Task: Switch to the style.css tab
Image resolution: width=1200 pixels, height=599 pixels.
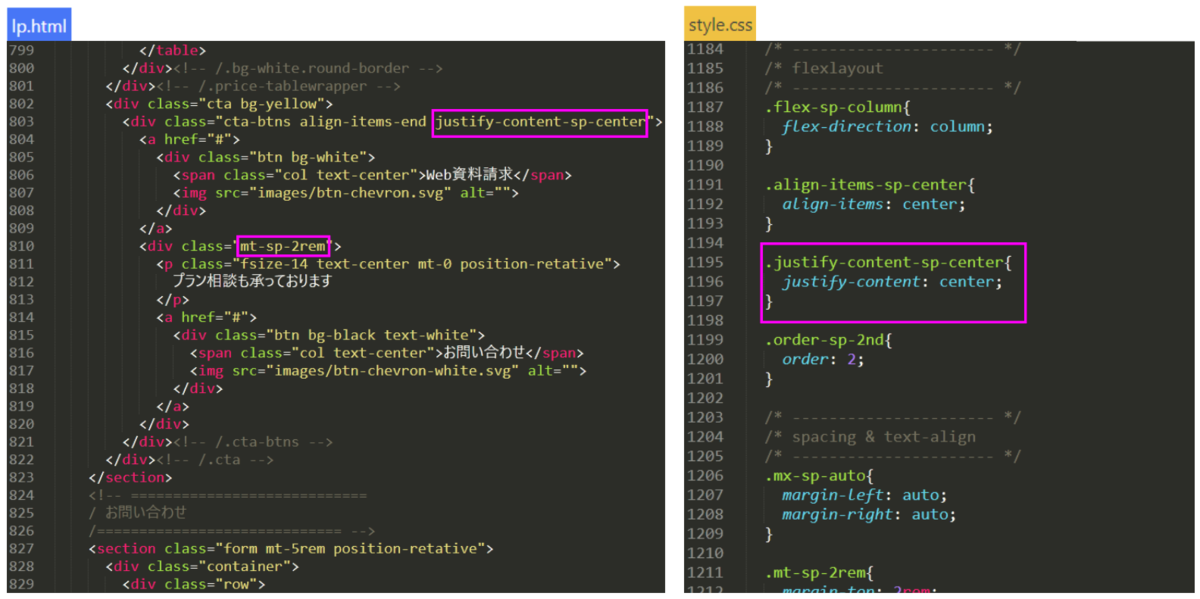Action: click(720, 24)
